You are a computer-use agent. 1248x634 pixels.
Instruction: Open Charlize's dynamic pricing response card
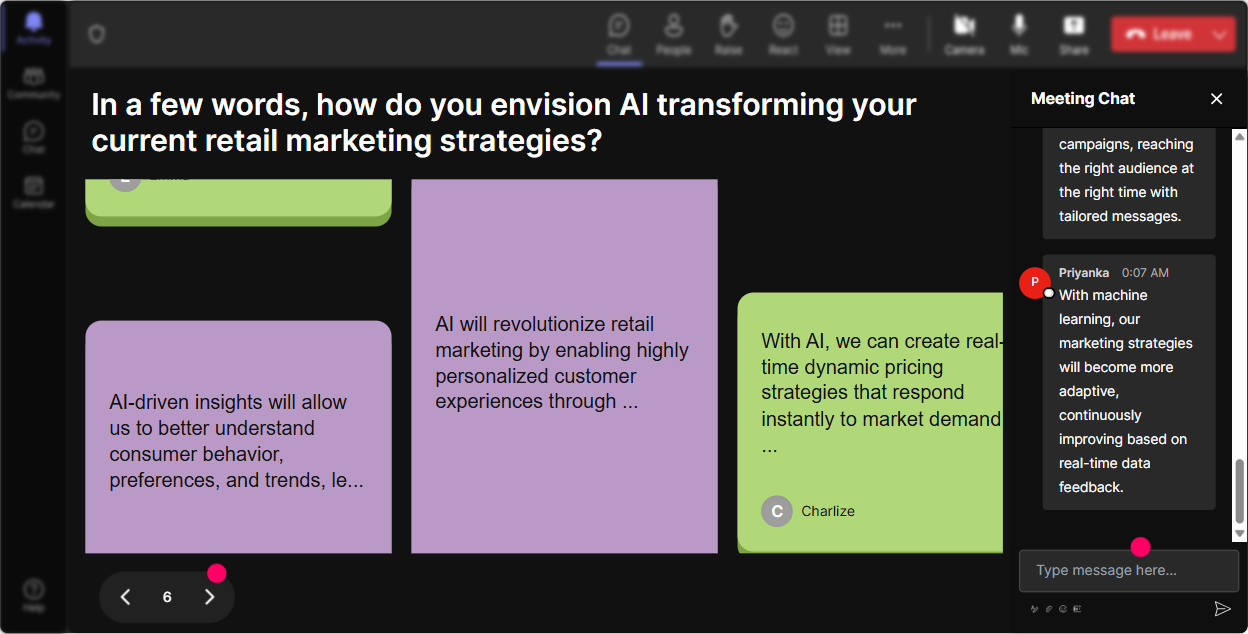tap(870, 422)
